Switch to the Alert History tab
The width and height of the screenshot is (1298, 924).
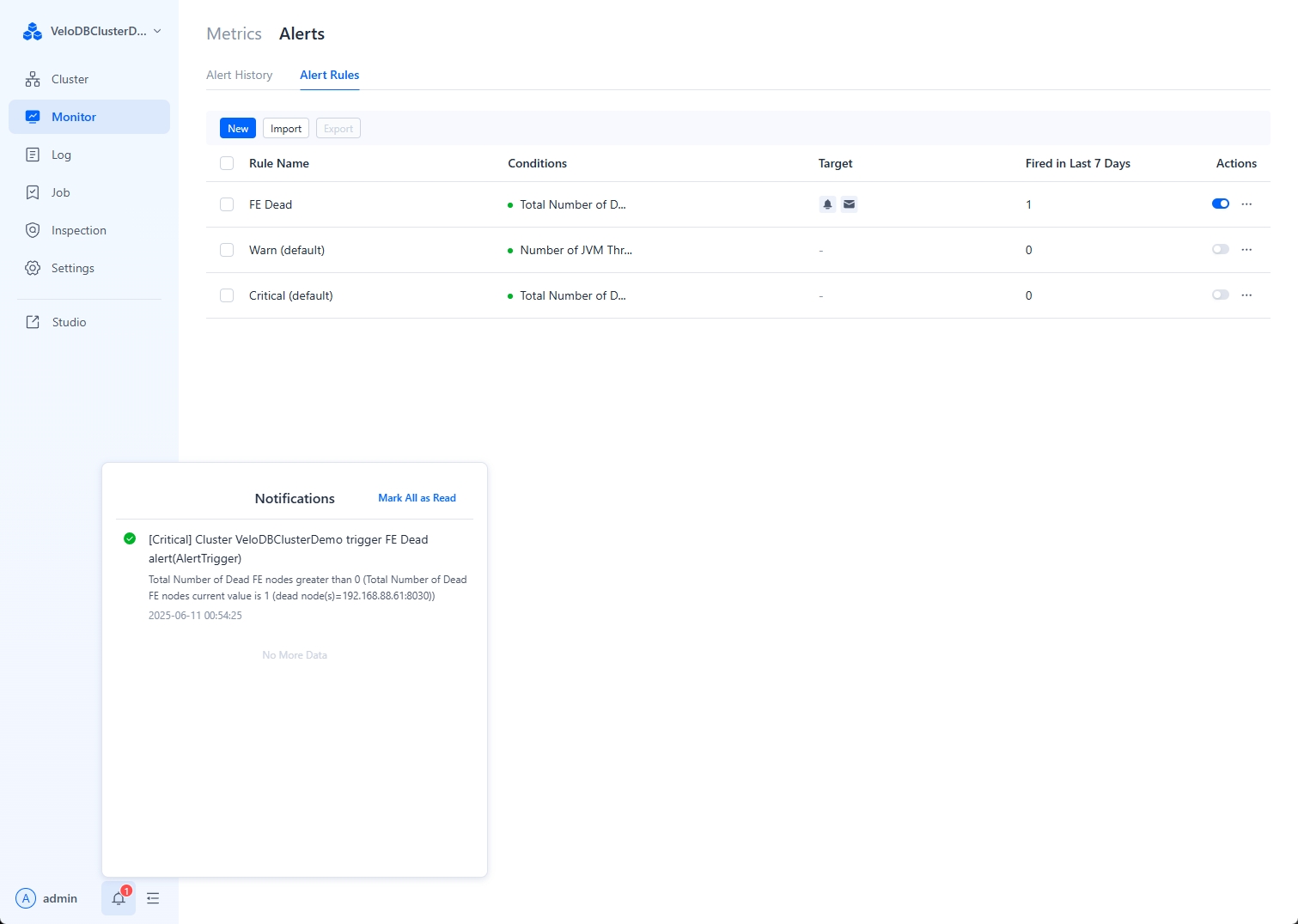(x=239, y=75)
